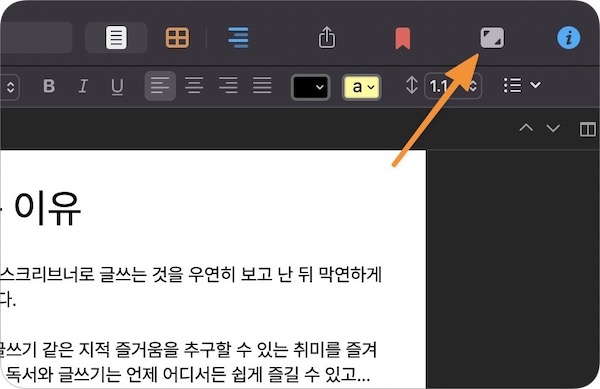600x389 pixels.
Task: Go to next document with down chevron
Action: pos(553,128)
